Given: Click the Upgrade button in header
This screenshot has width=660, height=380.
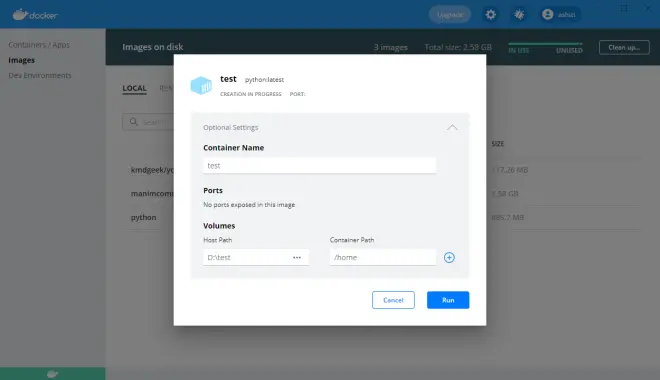Looking at the screenshot, I should [x=450, y=15].
